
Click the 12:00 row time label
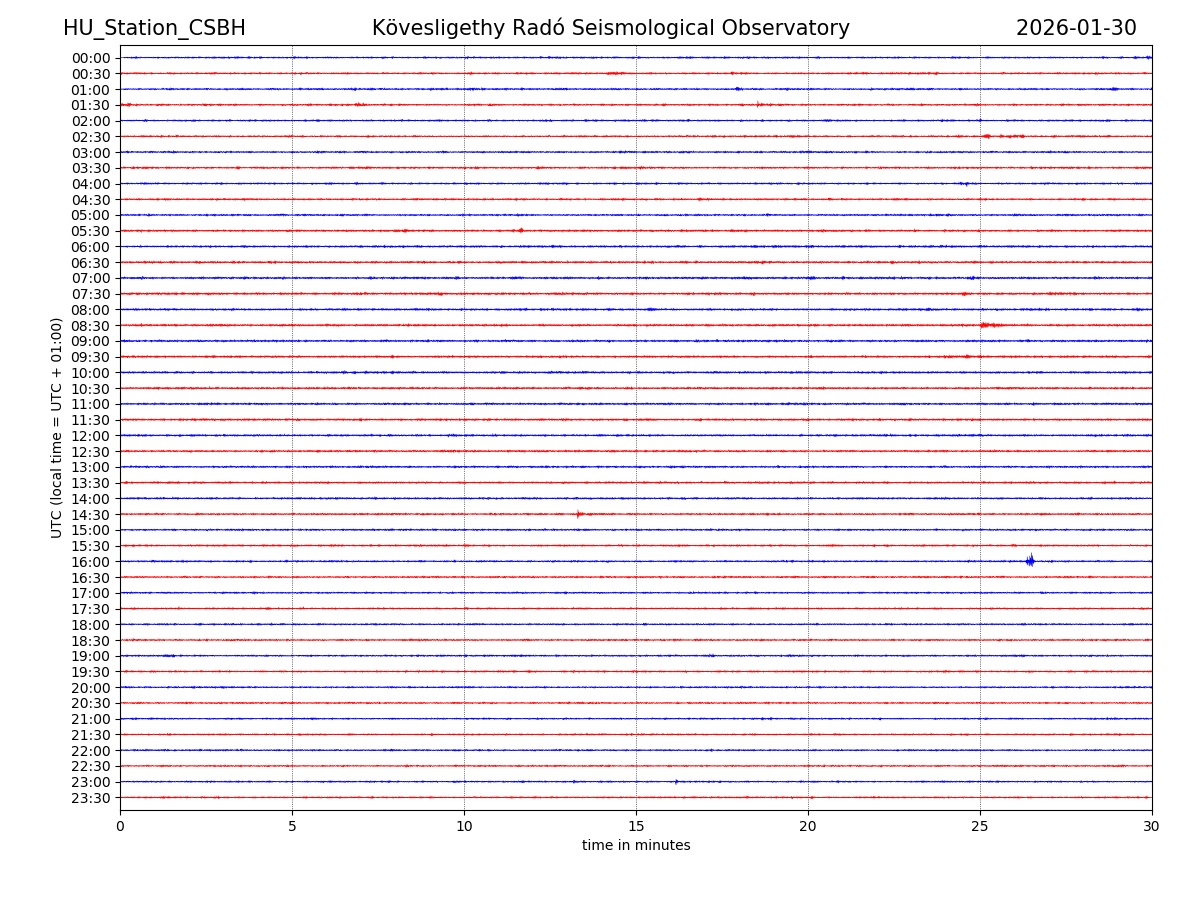point(91,436)
